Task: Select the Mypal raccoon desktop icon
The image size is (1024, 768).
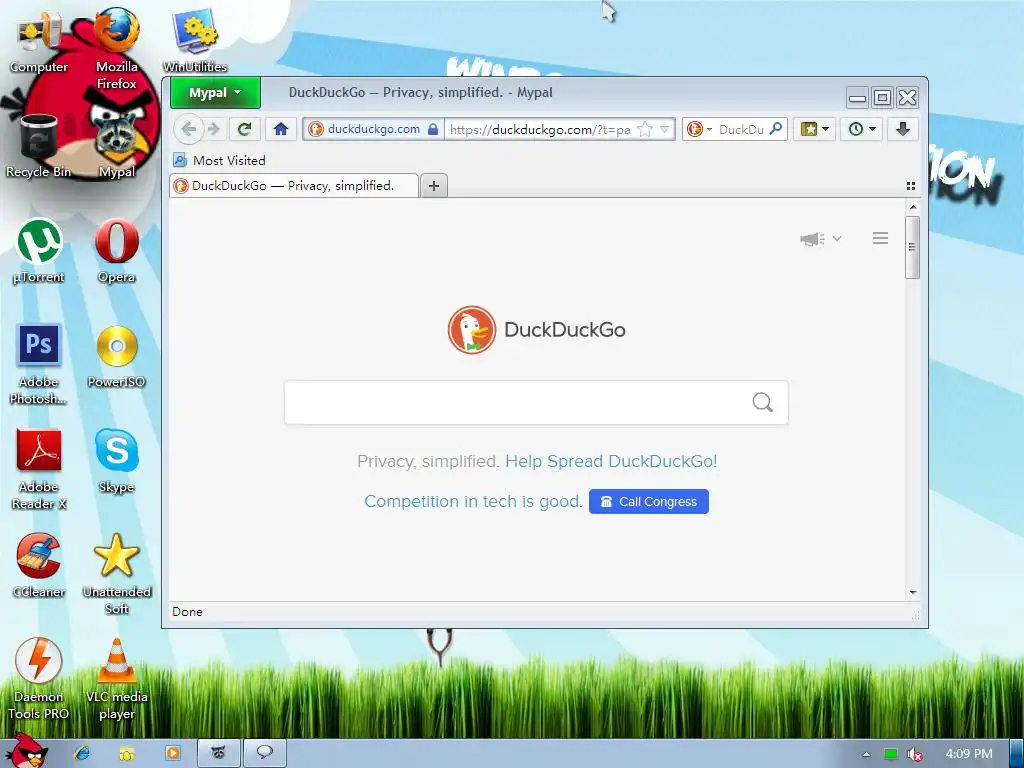Action: tap(117, 146)
